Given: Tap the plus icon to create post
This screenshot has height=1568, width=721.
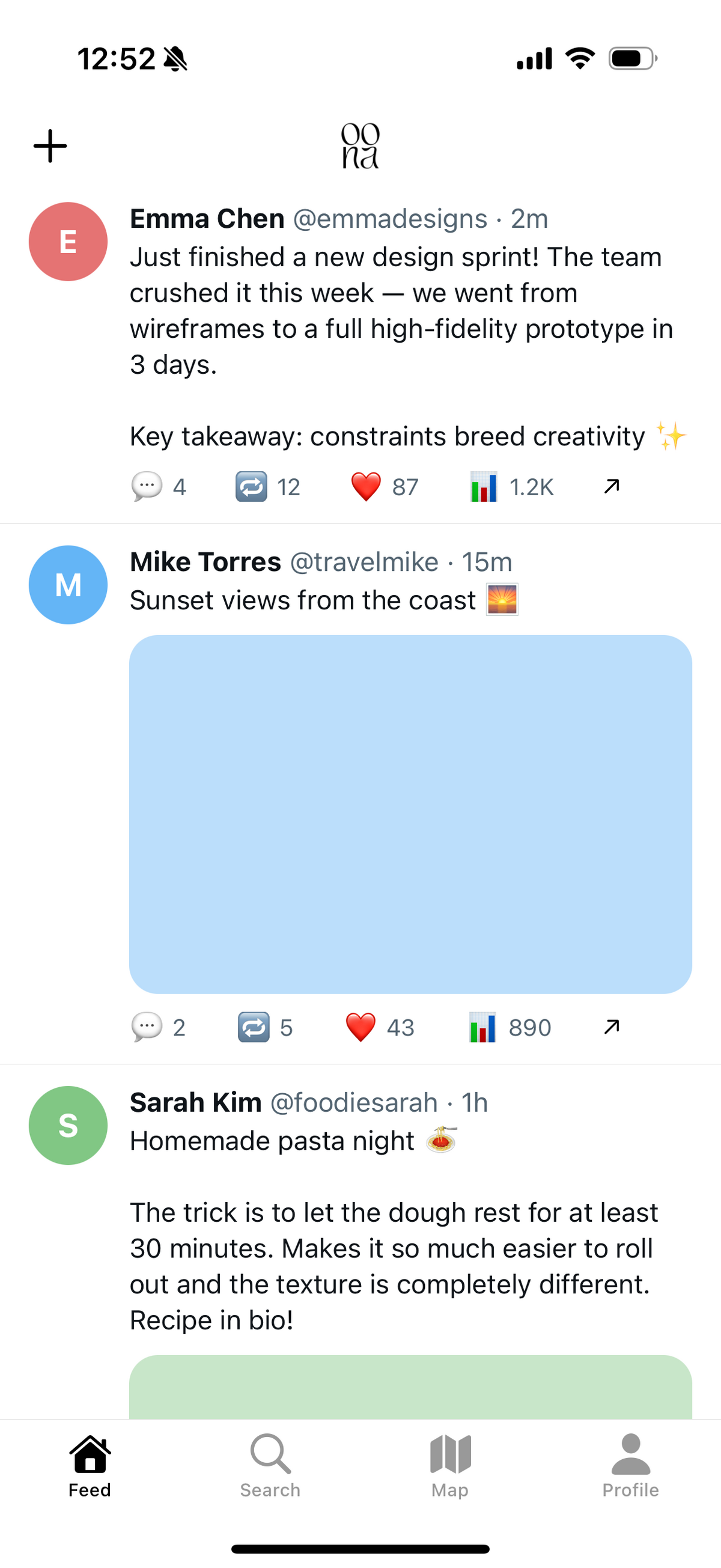Looking at the screenshot, I should pos(50,146).
